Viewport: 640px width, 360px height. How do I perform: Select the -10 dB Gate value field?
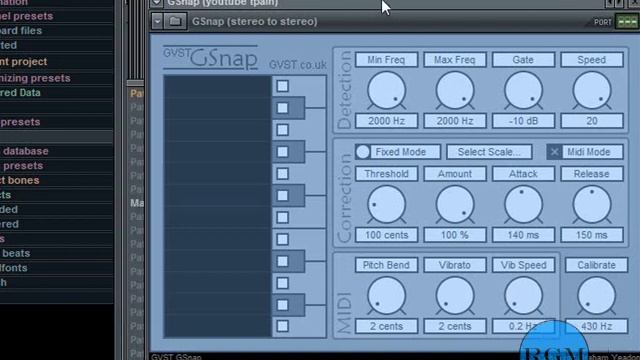coord(523,121)
